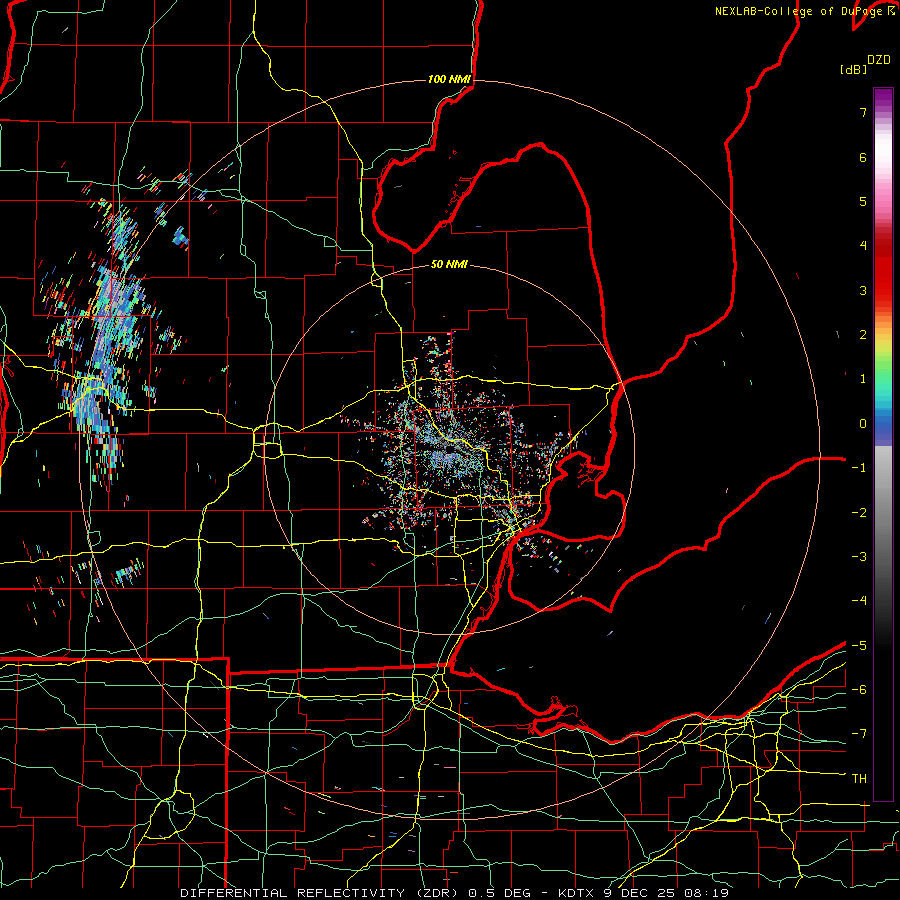Viewport: 900px width, 900px height.
Task: Click the [dB] units label
Action: click(853, 69)
